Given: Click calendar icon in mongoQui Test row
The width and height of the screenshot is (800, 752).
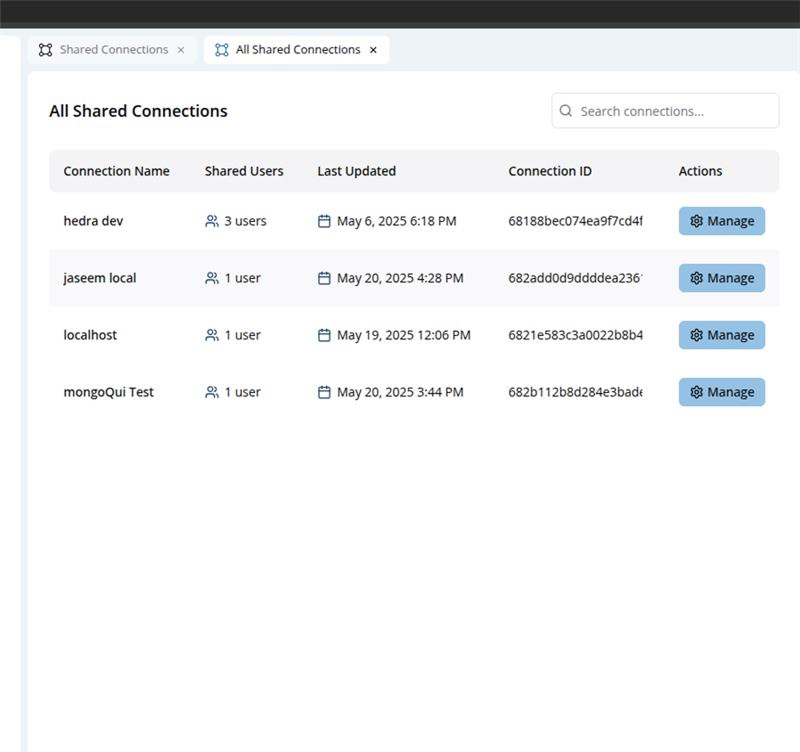Looking at the screenshot, I should click(324, 392).
